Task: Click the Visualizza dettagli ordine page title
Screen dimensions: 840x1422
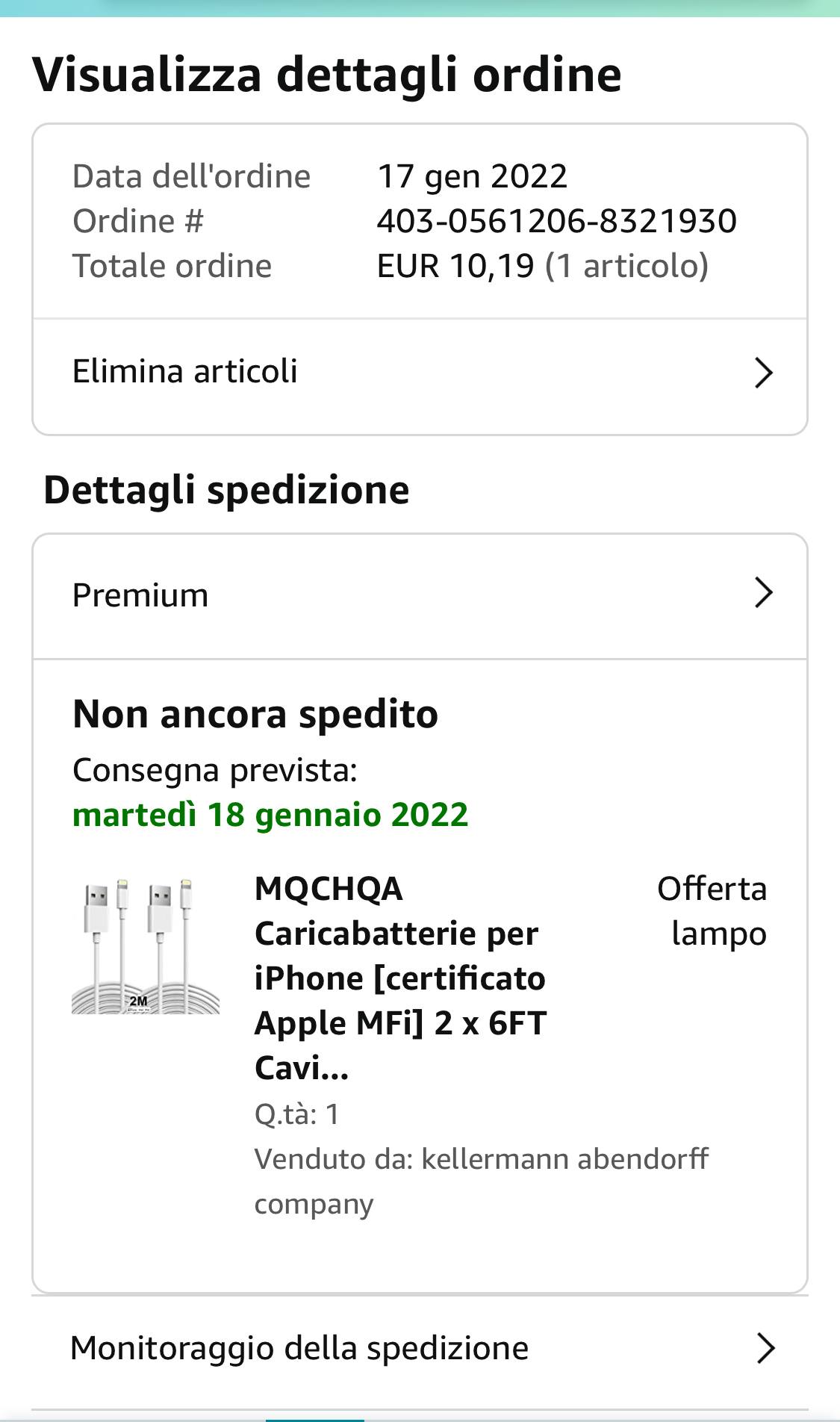Action: click(x=327, y=74)
